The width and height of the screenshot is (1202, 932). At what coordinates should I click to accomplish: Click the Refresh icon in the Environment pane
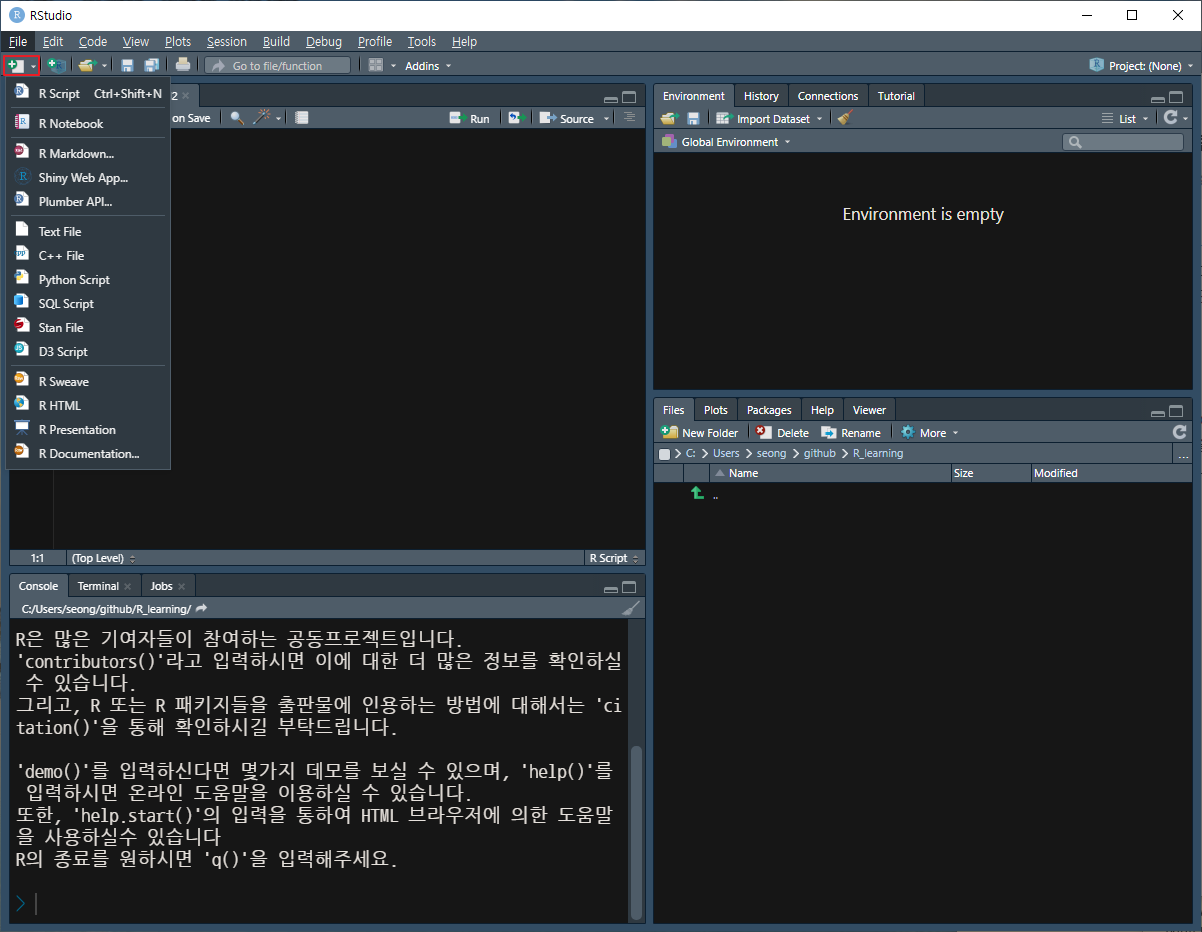pyautogui.click(x=1171, y=118)
